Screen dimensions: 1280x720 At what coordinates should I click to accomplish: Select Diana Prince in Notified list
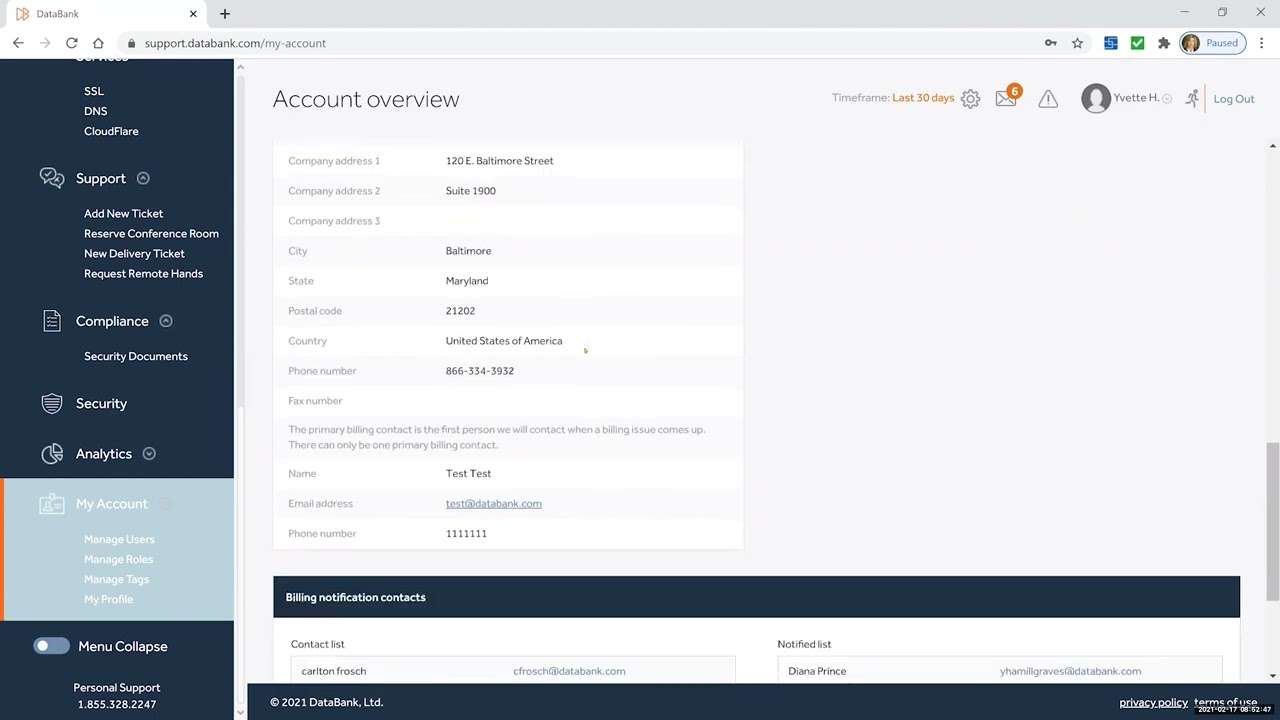pyautogui.click(x=817, y=671)
